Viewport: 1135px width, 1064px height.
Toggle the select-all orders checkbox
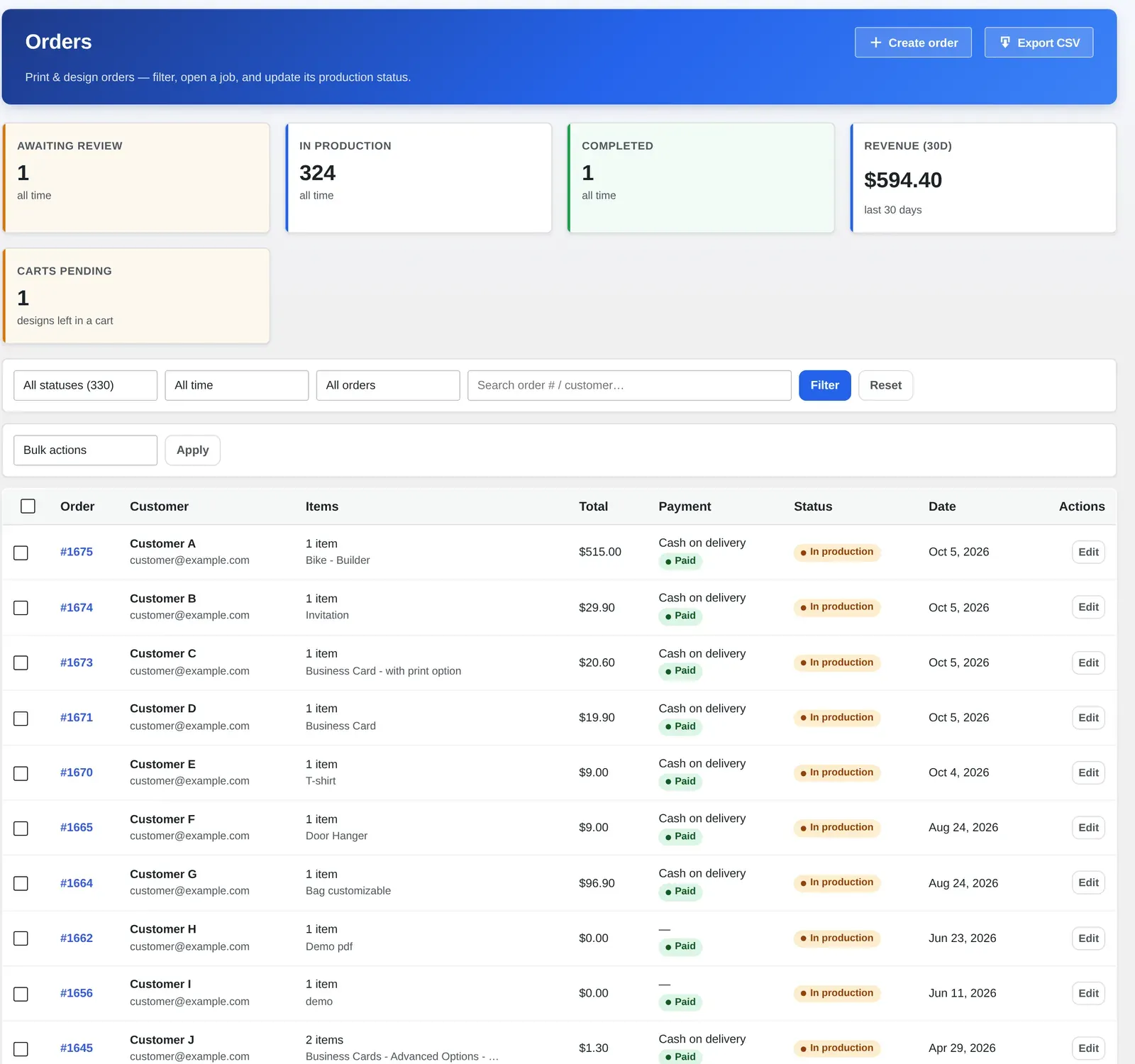28,506
